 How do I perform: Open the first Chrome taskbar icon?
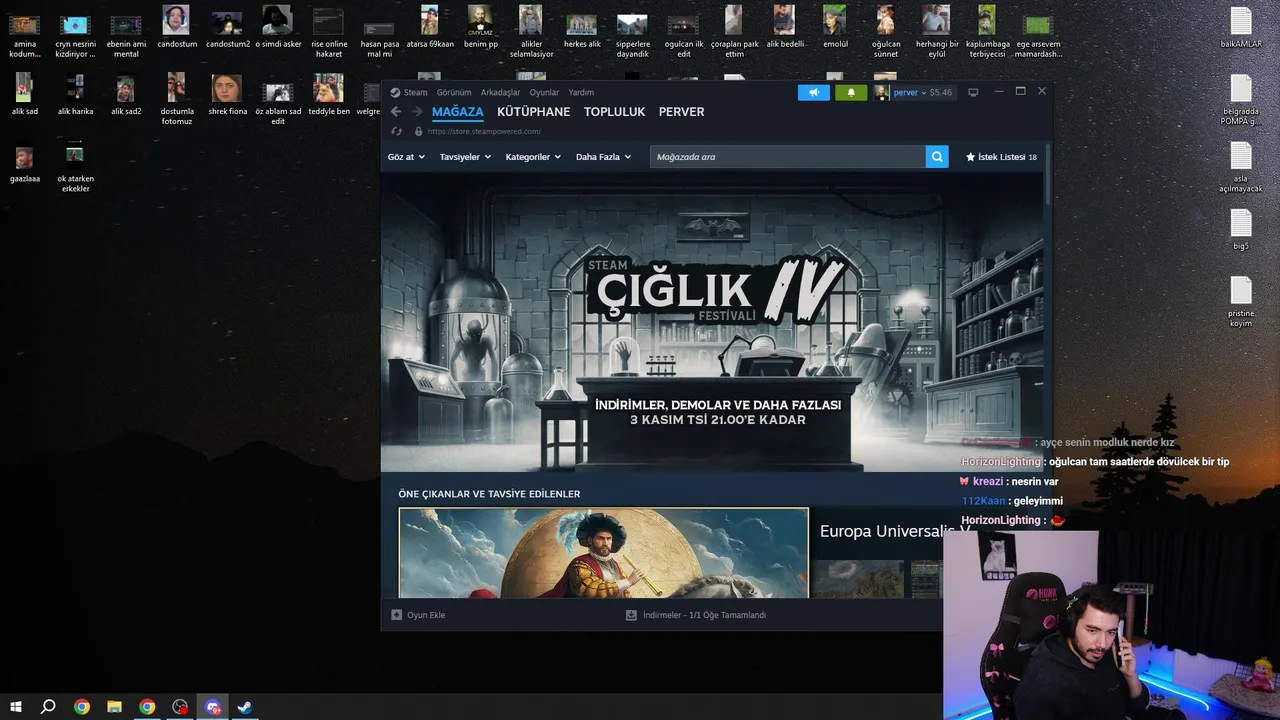[82, 707]
